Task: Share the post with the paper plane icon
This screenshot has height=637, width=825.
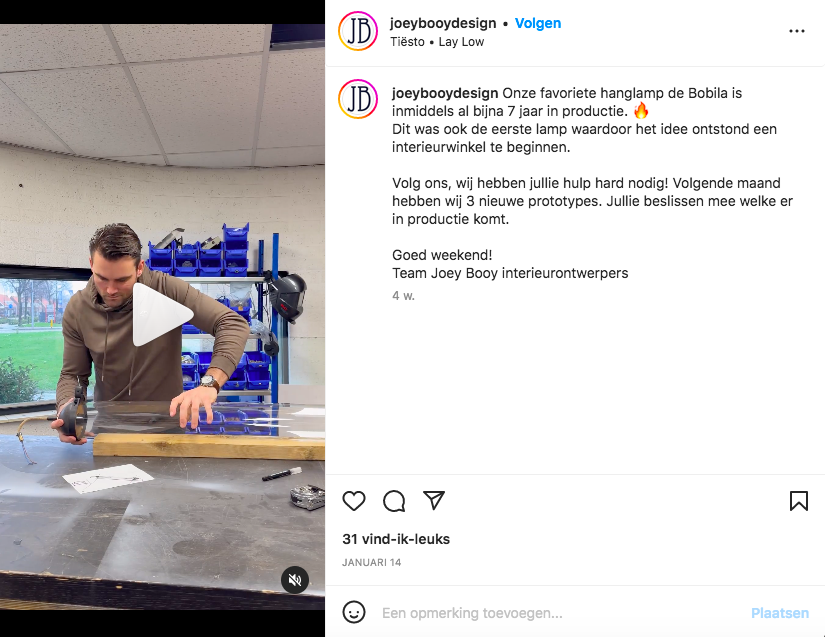Action: 434,500
